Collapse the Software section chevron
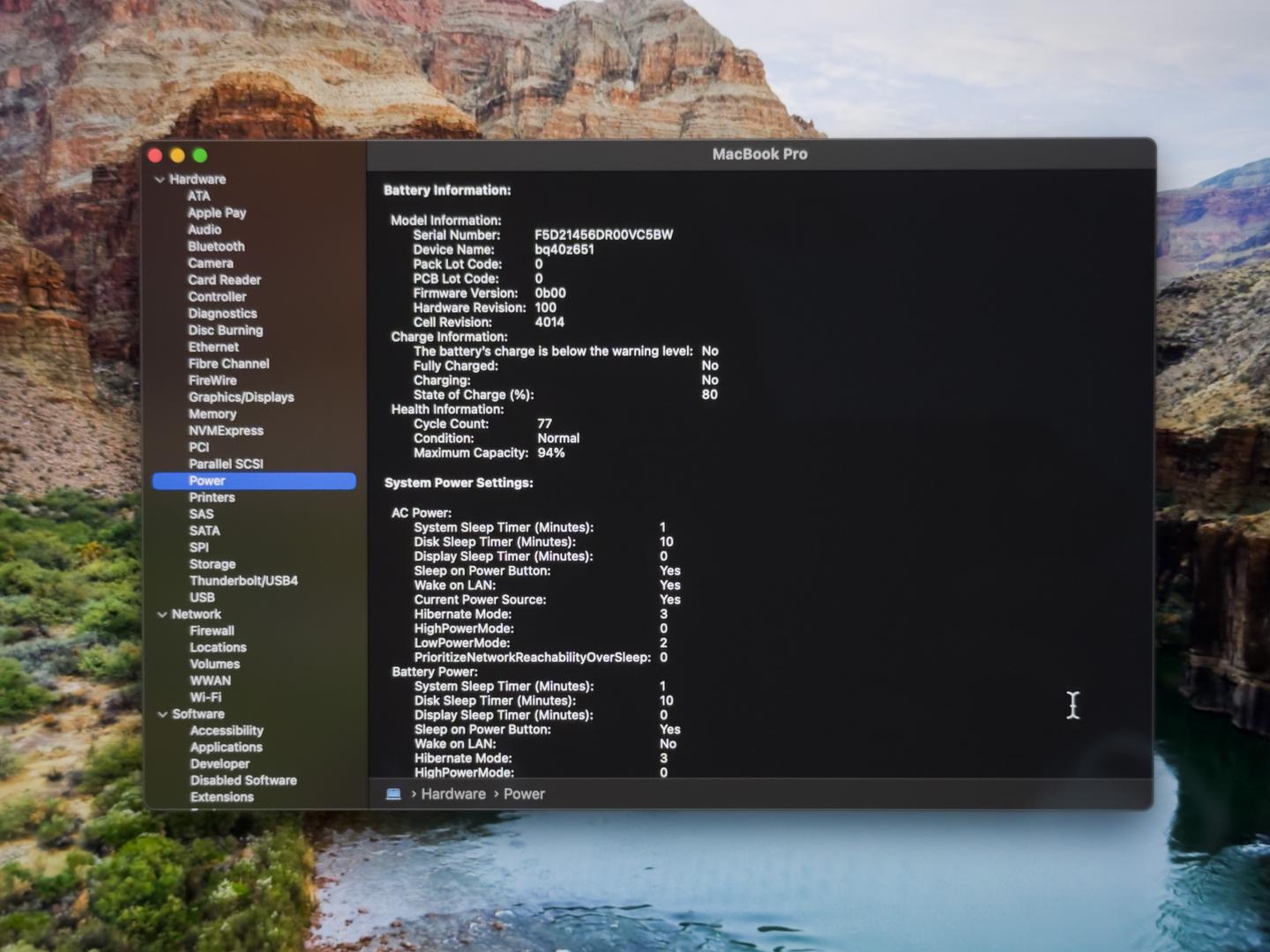This screenshot has width=1270, height=952. click(162, 715)
